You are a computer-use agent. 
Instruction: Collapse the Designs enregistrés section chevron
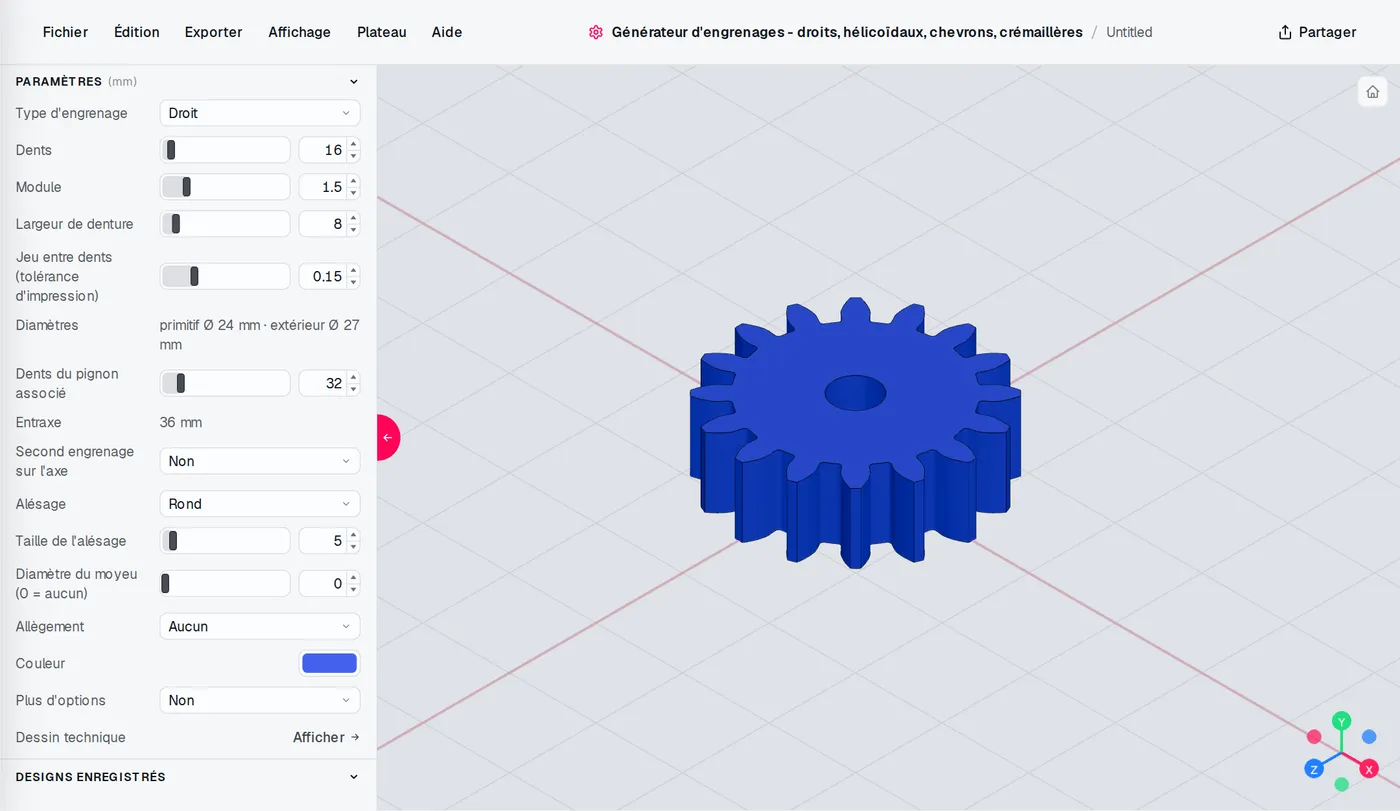[x=353, y=777]
